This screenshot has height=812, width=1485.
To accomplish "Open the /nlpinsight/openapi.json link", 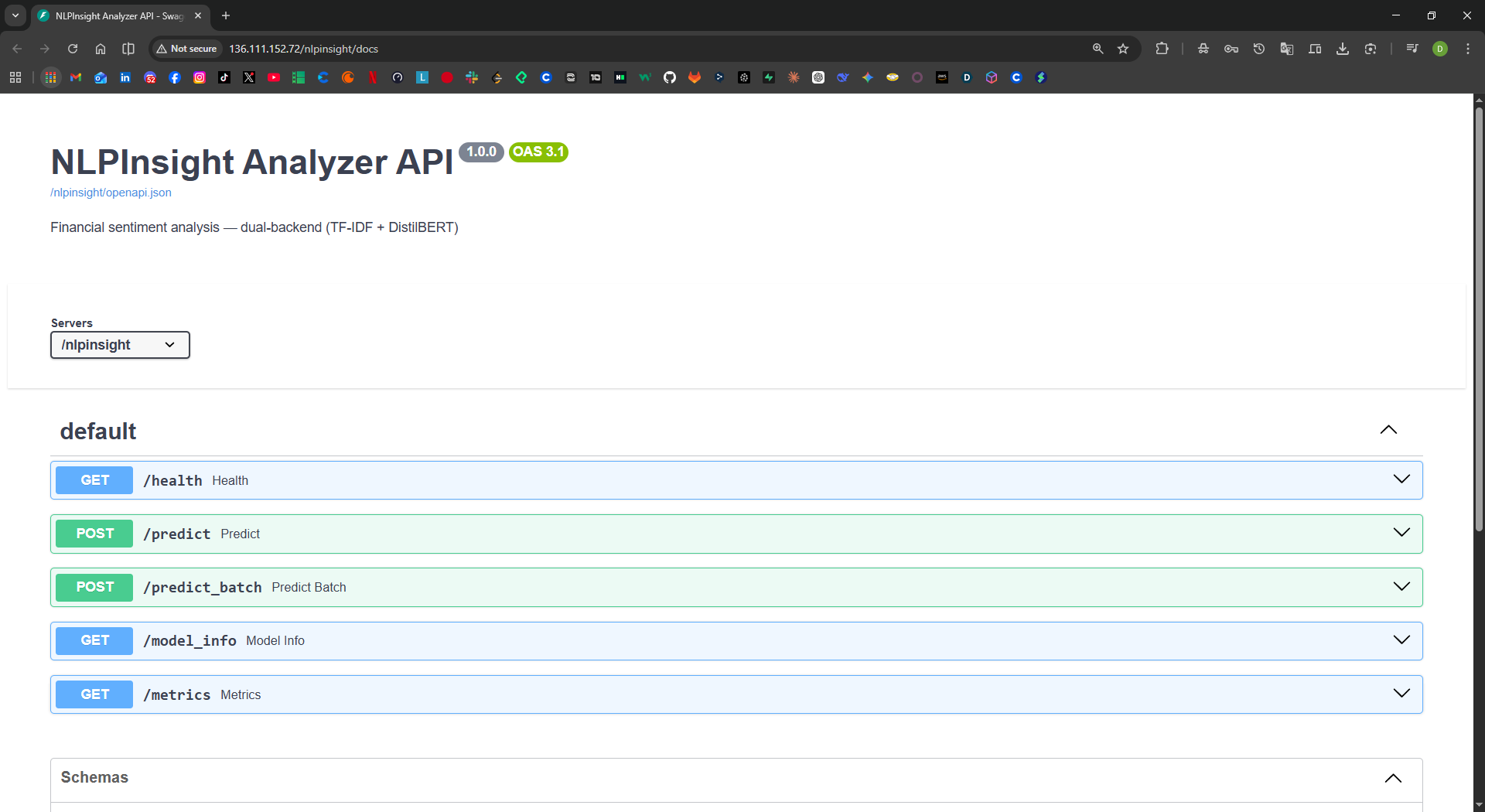I will click(111, 193).
